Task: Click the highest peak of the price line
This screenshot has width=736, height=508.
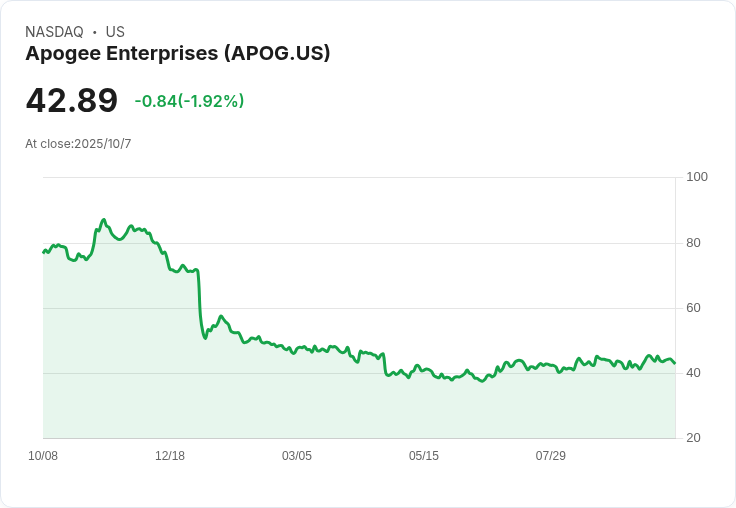Action: pyautogui.click(x=103, y=219)
